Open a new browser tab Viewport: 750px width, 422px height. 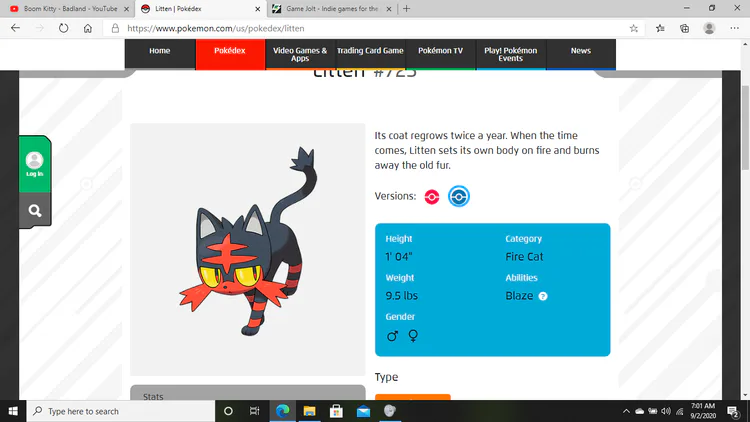point(407,9)
